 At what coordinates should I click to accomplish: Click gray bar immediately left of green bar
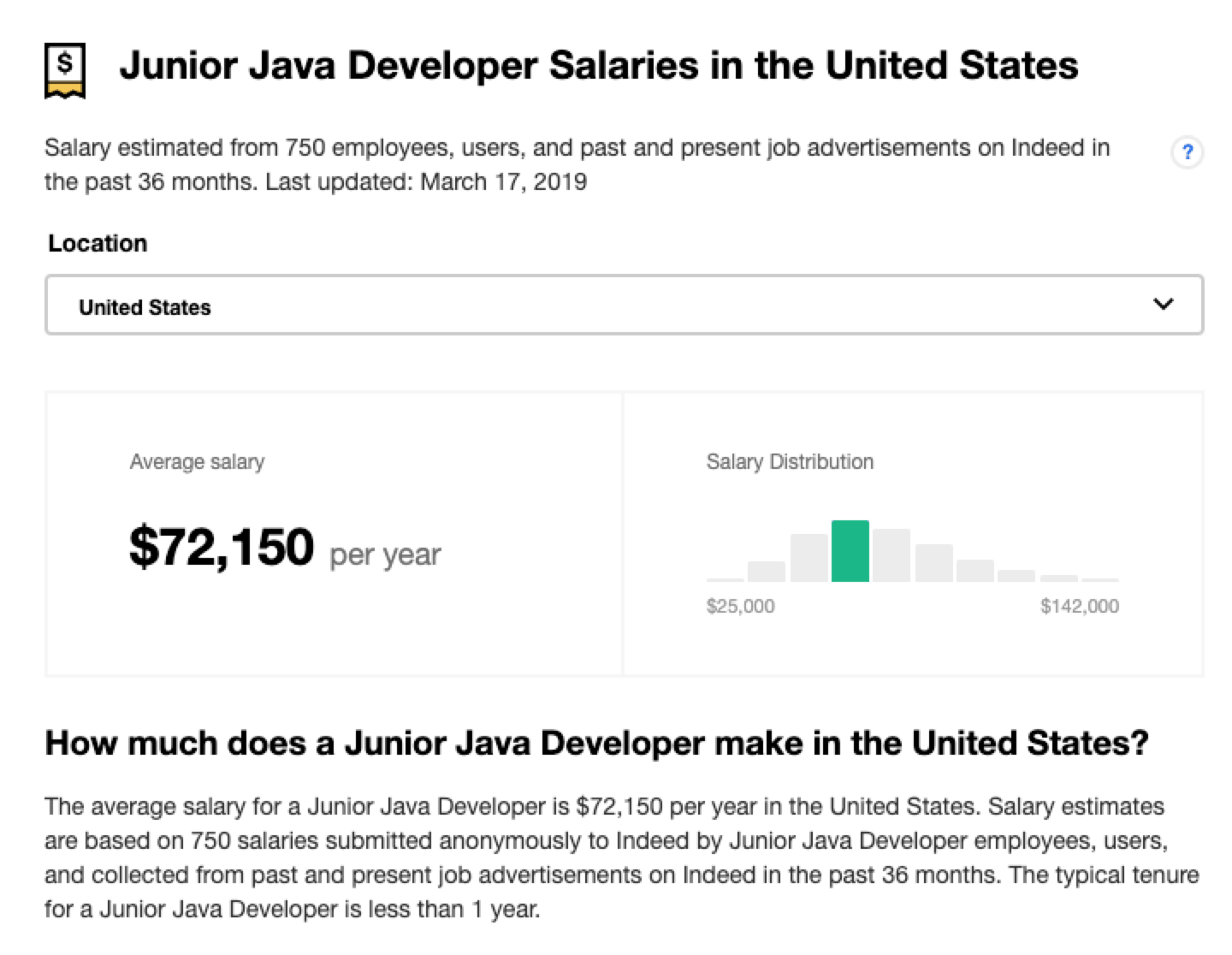tap(808, 558)
